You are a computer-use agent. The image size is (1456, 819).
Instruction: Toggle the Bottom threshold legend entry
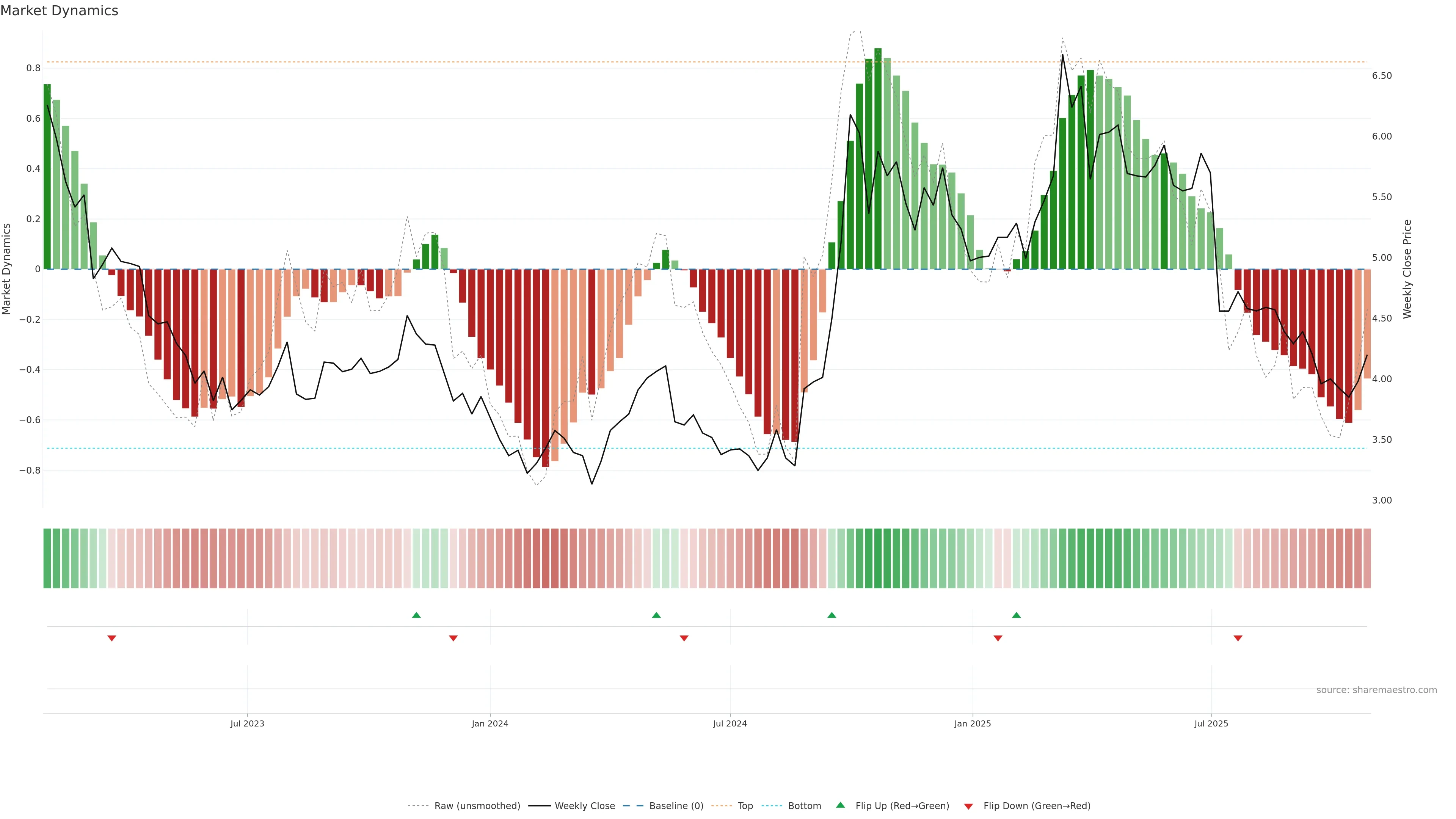tap(804, 806)
